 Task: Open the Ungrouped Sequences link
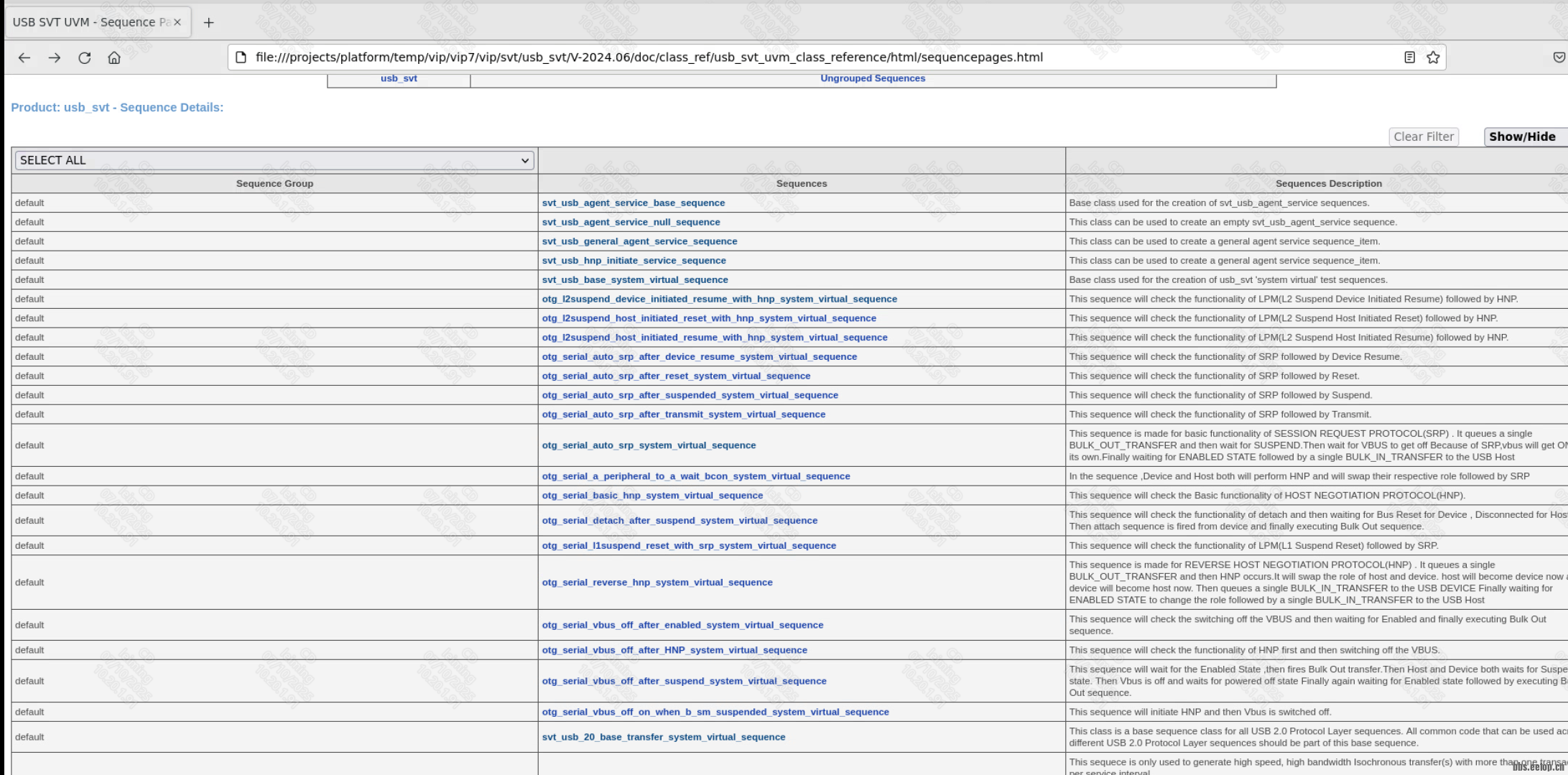point(873,78)
